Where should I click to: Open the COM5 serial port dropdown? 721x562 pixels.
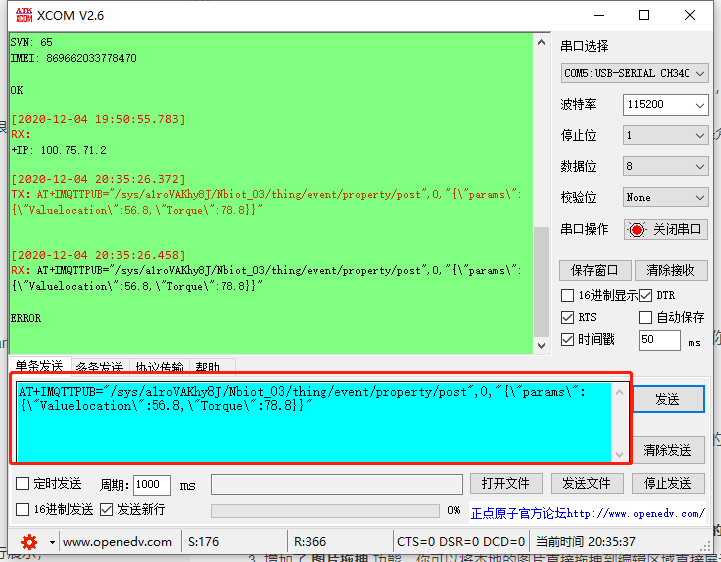tap(634, 73)
